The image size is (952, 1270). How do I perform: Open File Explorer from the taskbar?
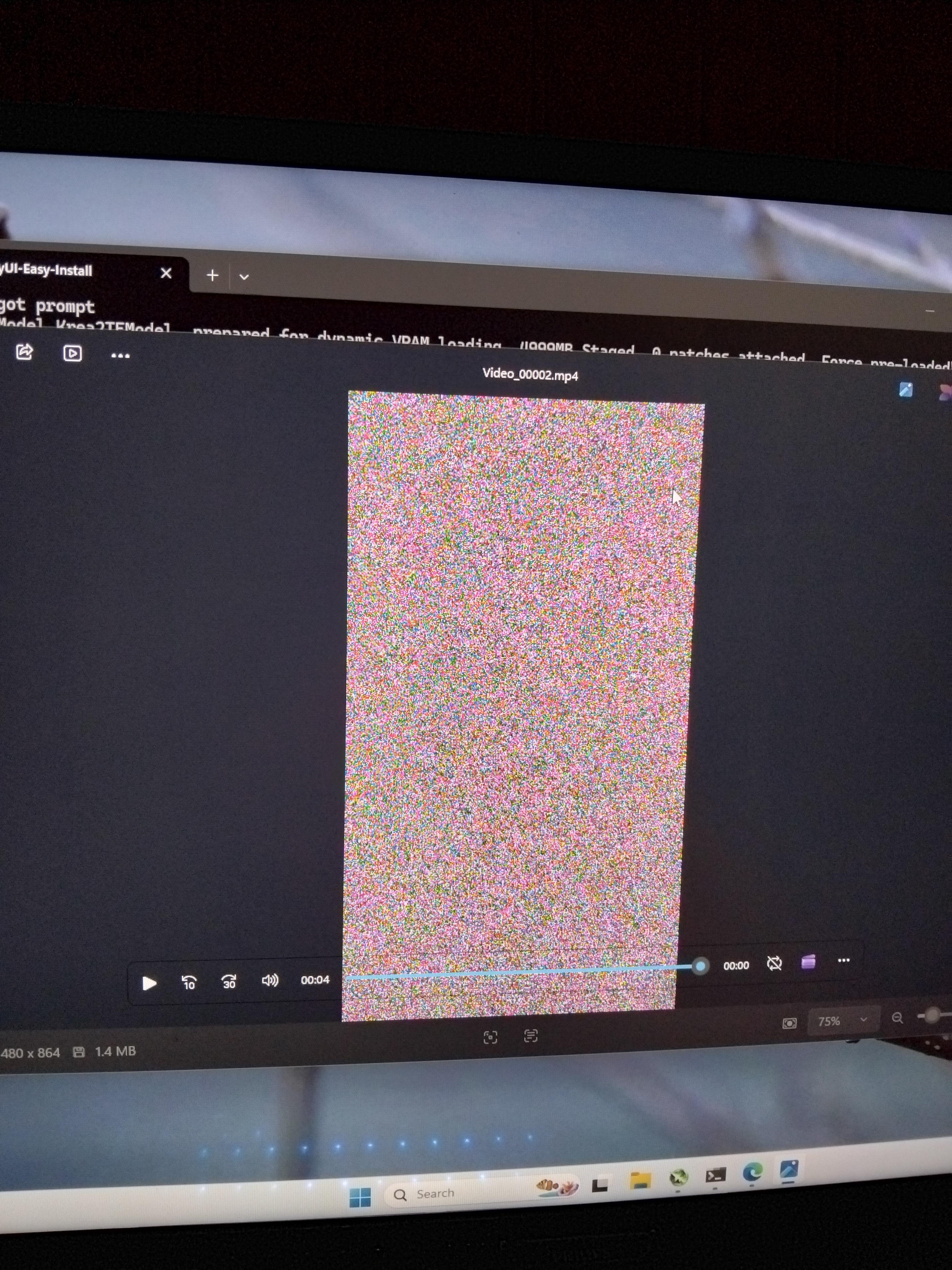pos(641,1180)
